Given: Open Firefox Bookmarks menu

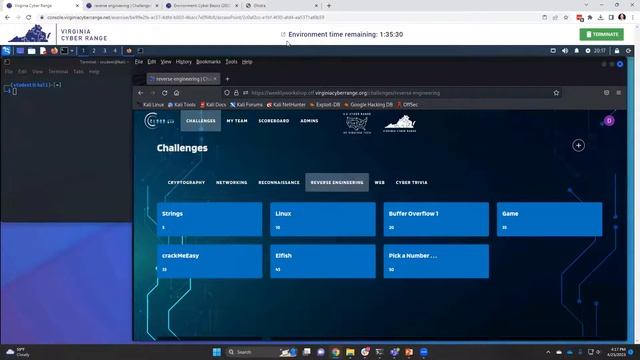Looking at the screenshot, I should pyautogui.click(x=208, y=62).
